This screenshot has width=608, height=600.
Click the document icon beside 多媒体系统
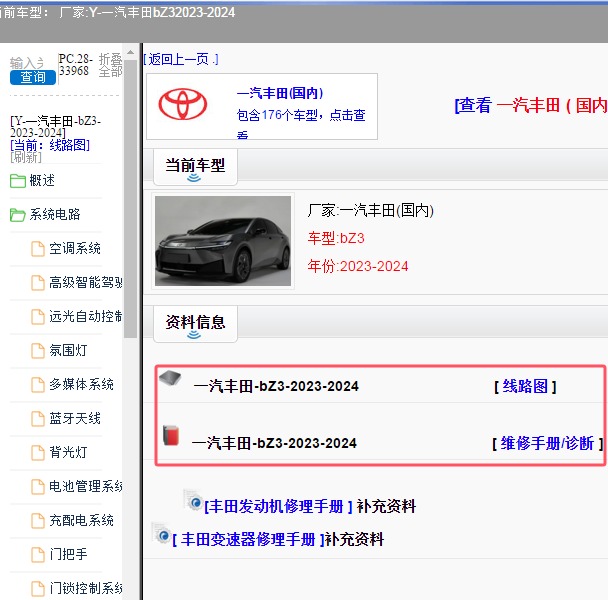point(38,385)
